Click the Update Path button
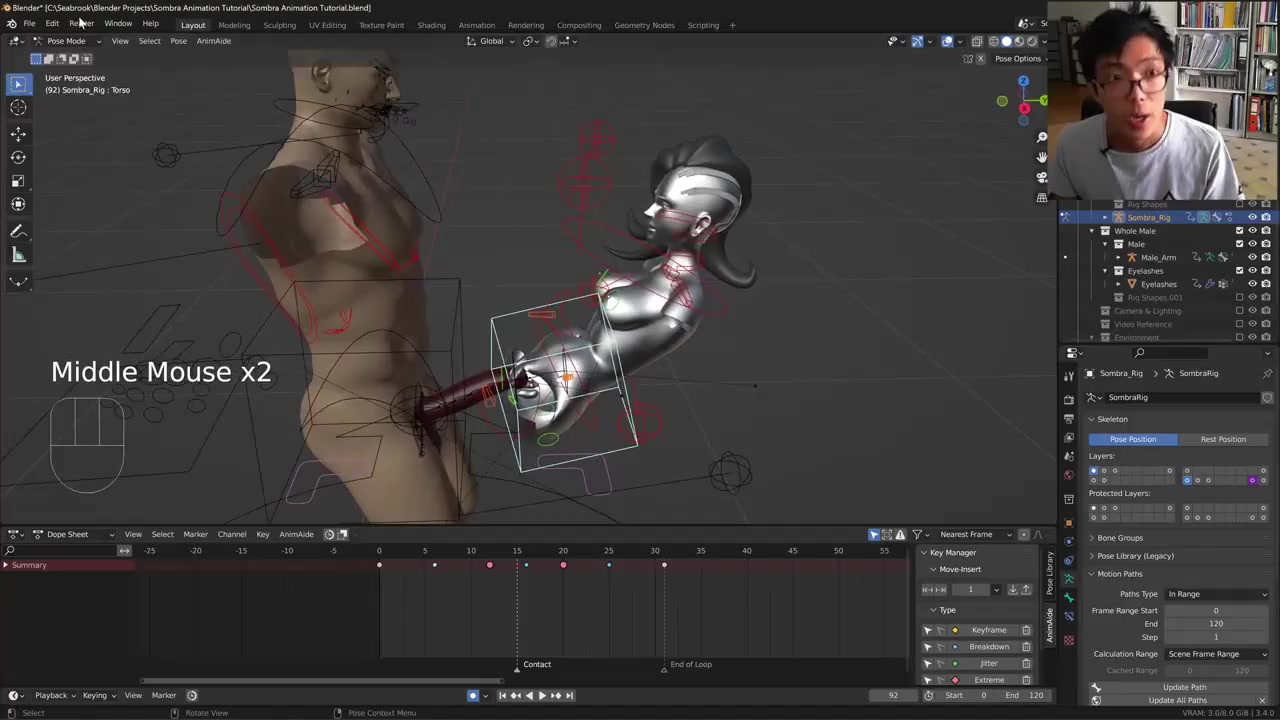 coord(1184,687)
